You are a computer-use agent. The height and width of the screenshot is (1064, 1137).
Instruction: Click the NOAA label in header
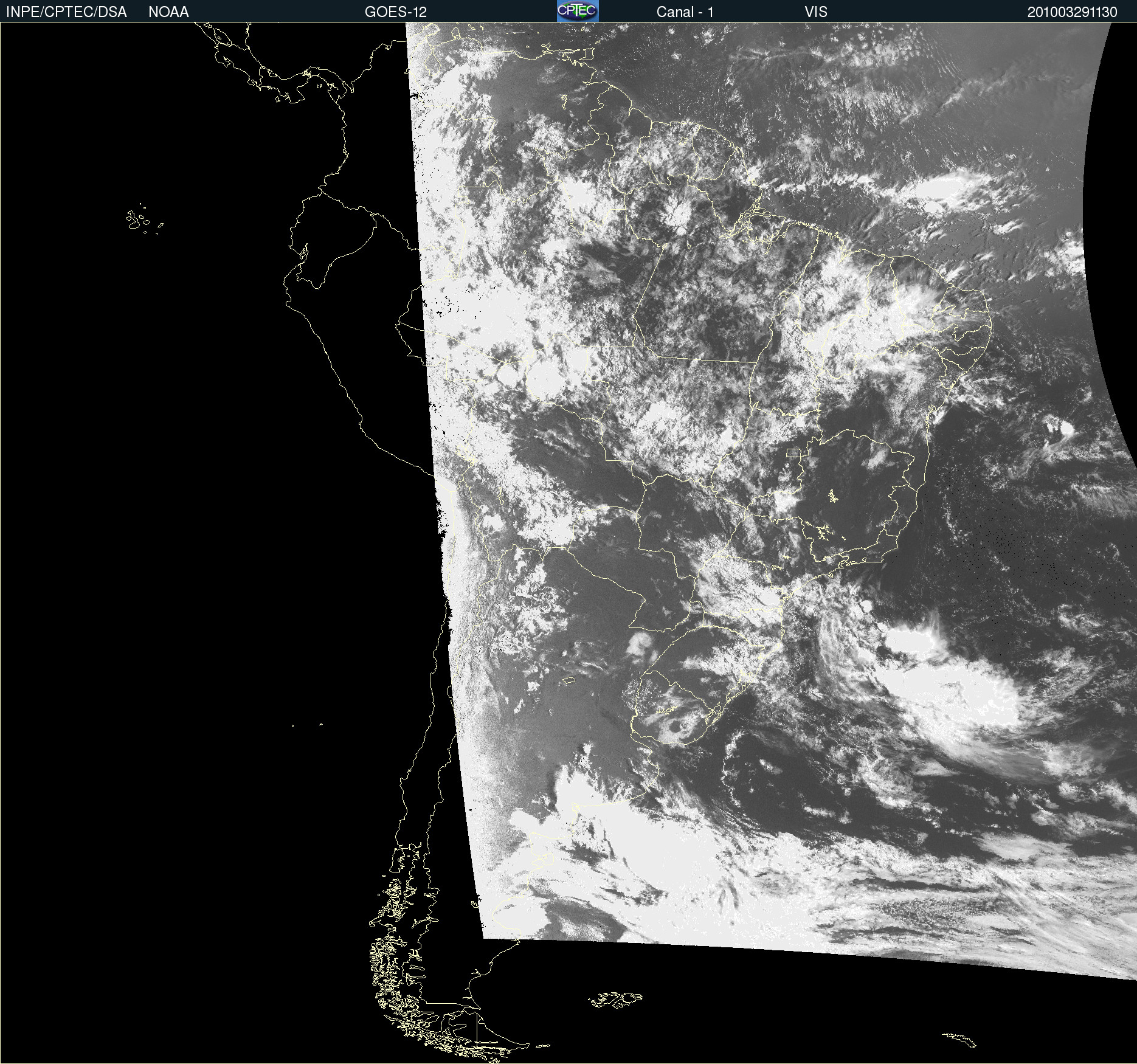click(168, 12)
